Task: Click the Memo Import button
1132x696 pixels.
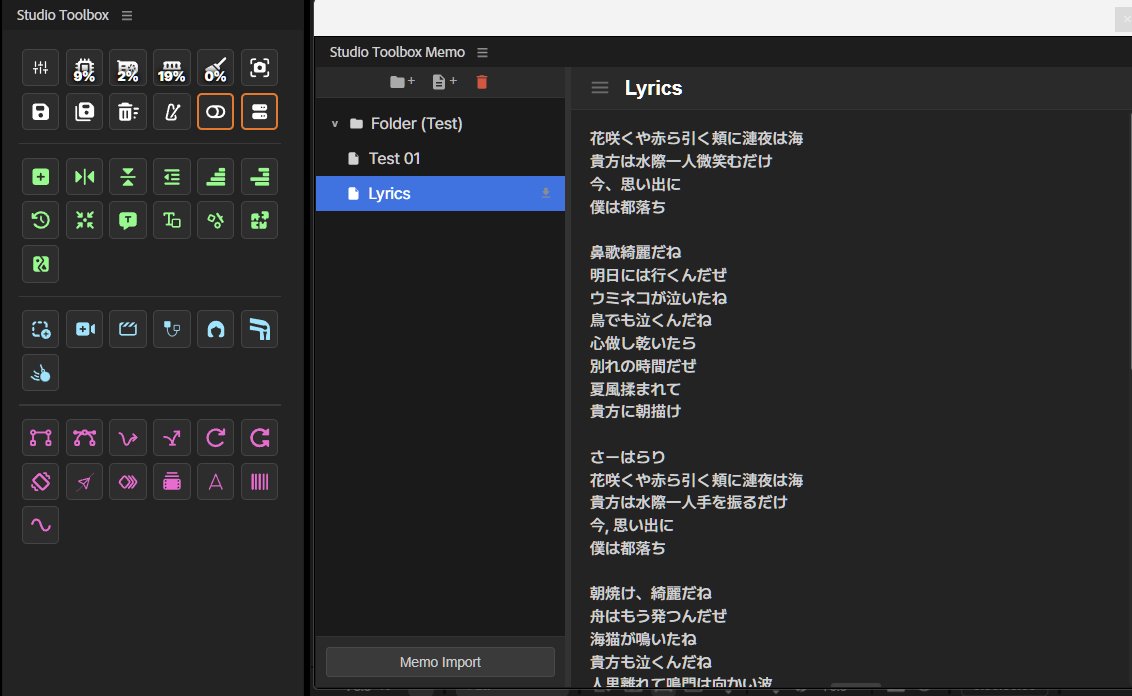Action: pyautogui.click(x=440, y=662)
